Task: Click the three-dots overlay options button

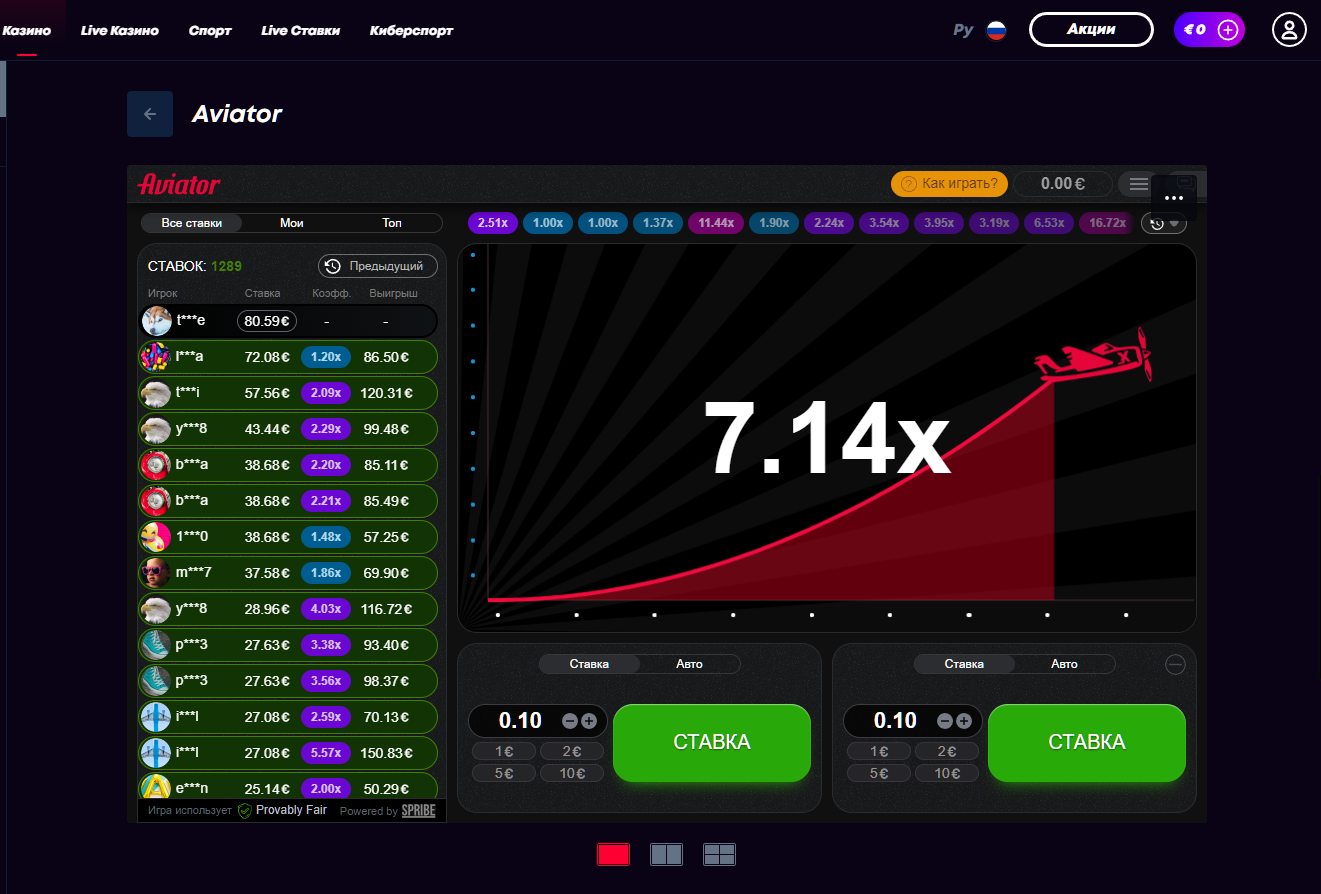Action: [1173, 198]
